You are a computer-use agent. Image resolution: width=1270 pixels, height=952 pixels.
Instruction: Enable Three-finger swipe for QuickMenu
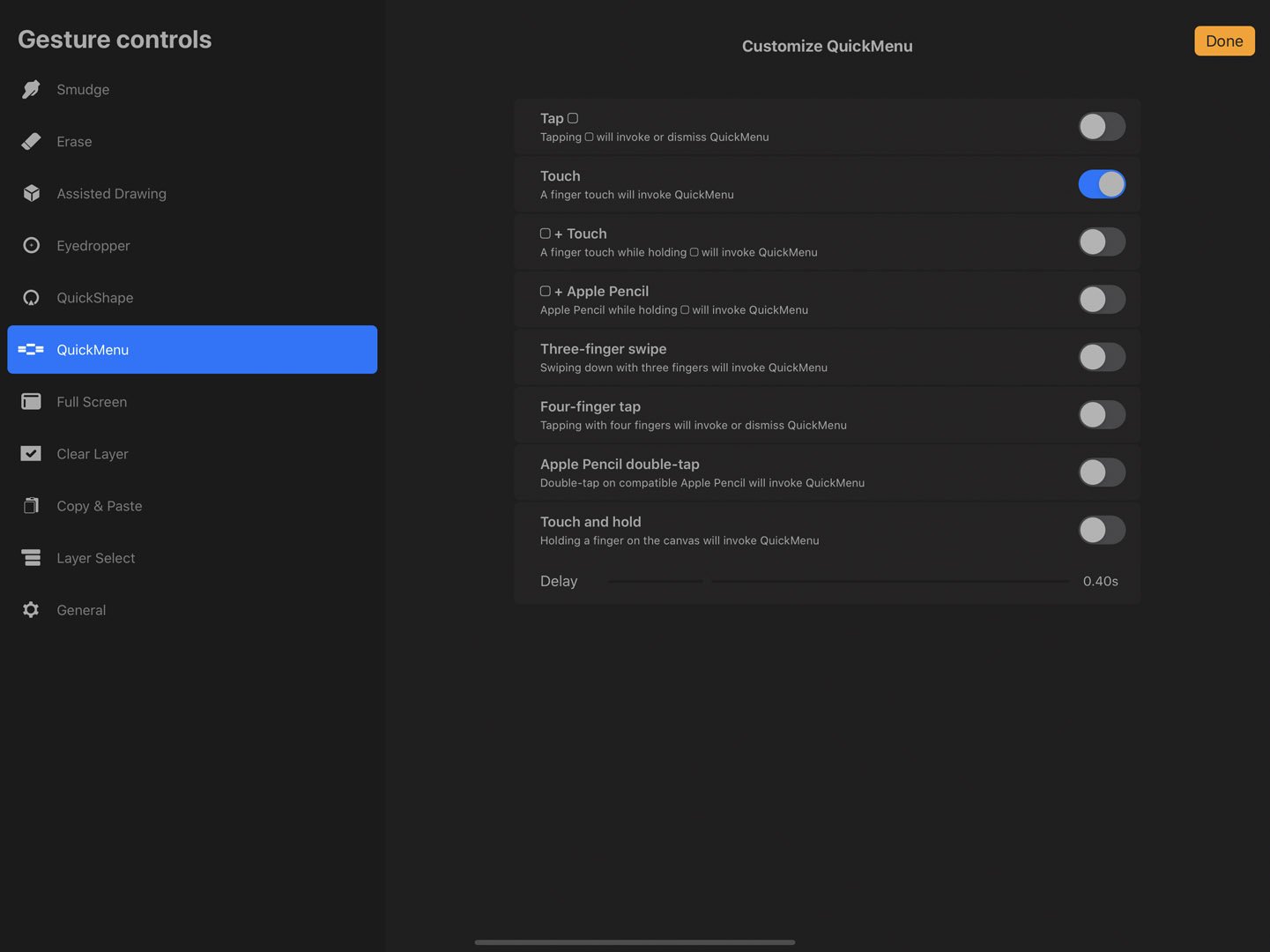pyautogui.click(x=1102, y=357)
